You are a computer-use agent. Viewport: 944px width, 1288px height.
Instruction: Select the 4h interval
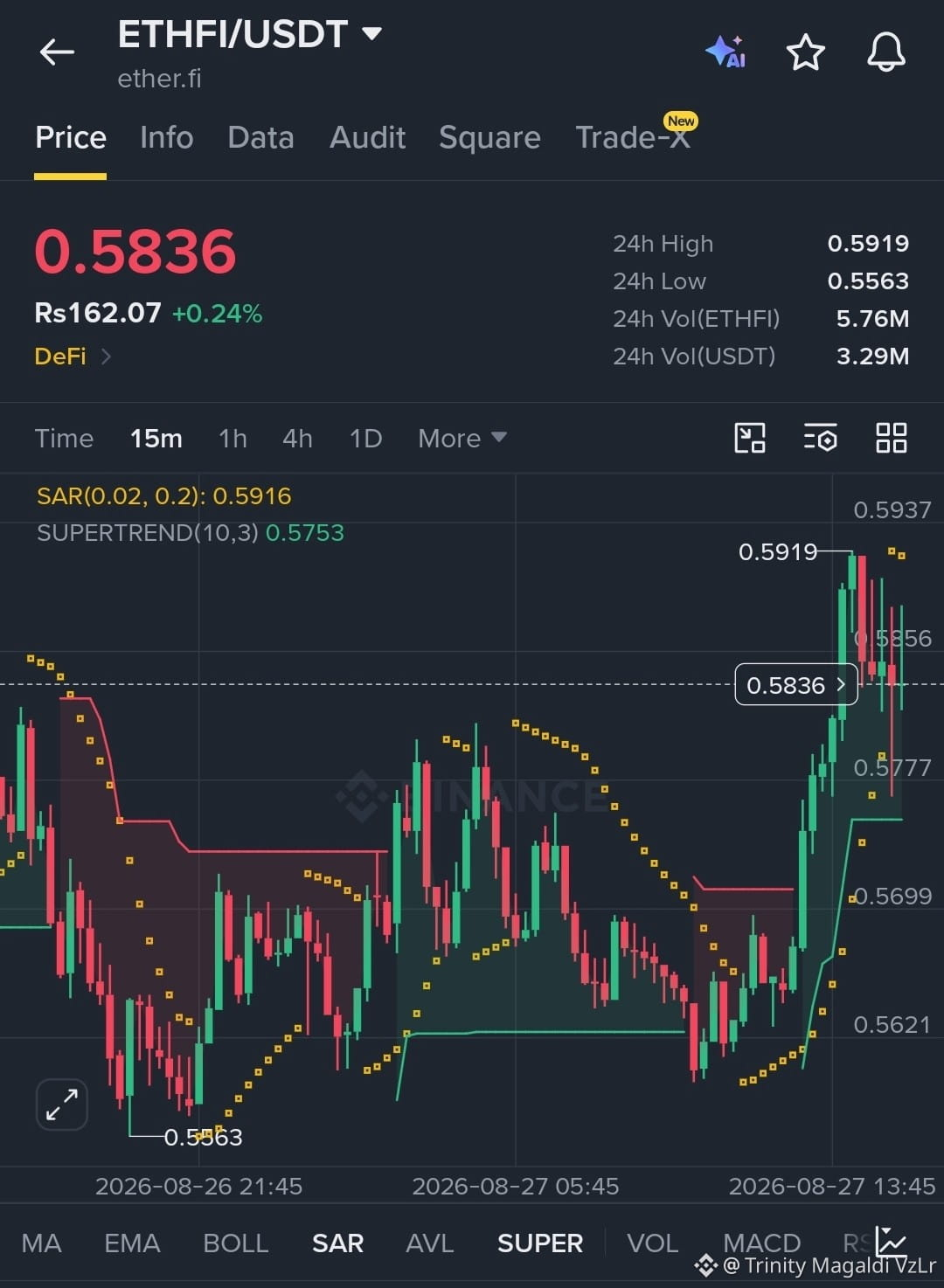[297, 438]
